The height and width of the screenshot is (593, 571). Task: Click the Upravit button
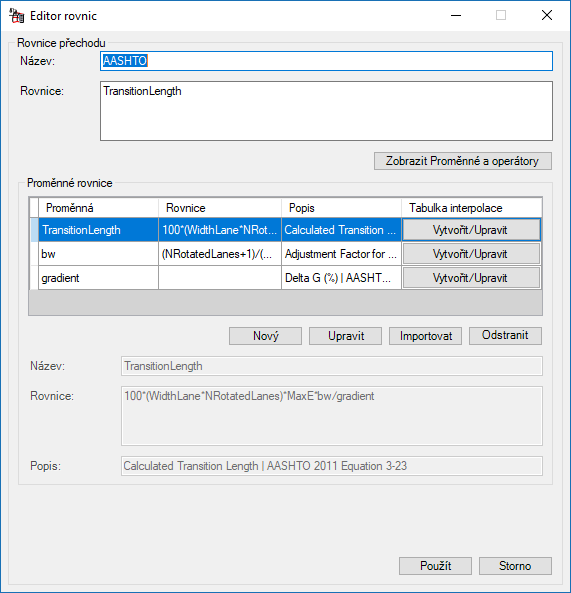[x=346, y=336]
